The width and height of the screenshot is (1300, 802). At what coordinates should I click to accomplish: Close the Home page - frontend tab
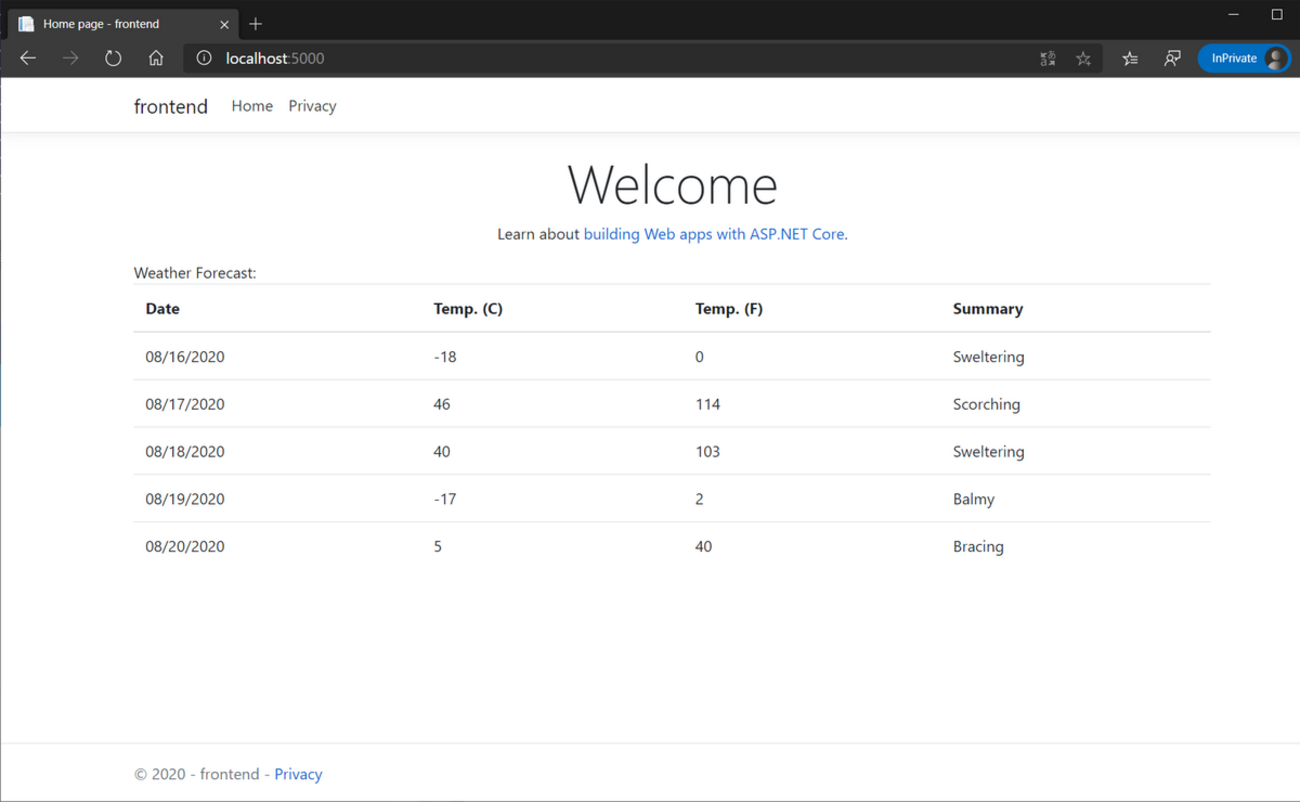point(224,24)
